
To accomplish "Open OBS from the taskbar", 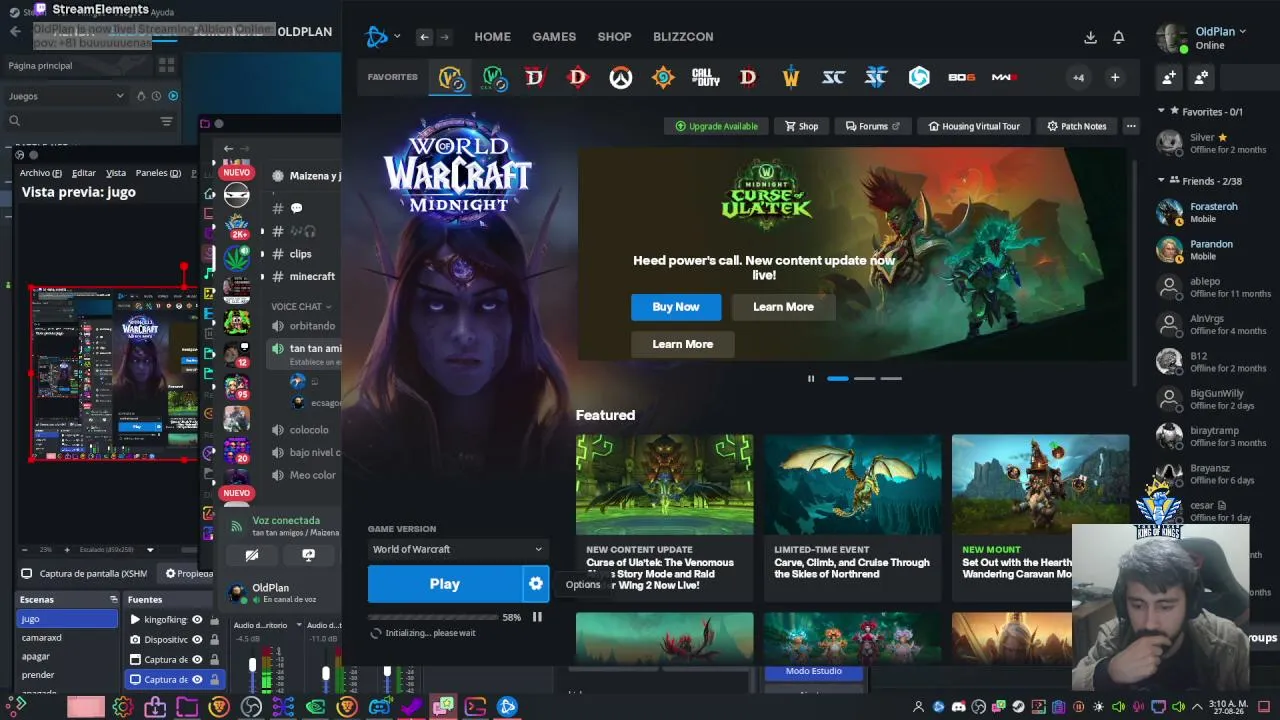I will [251, 707].
